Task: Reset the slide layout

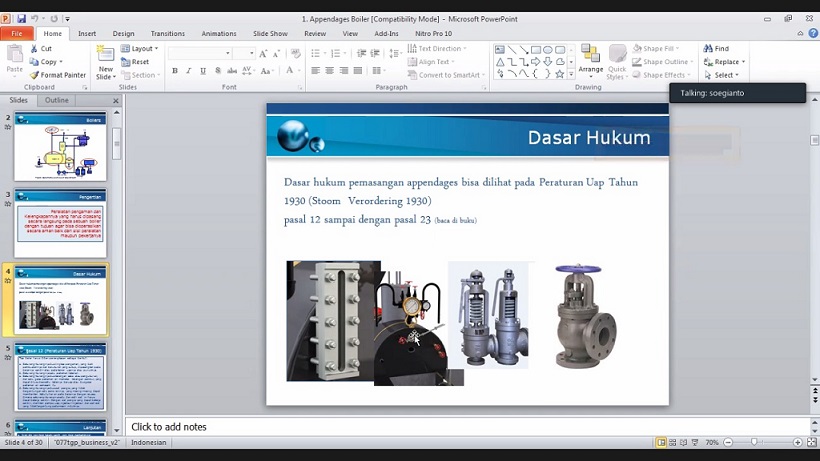Action: click(135, 62)
